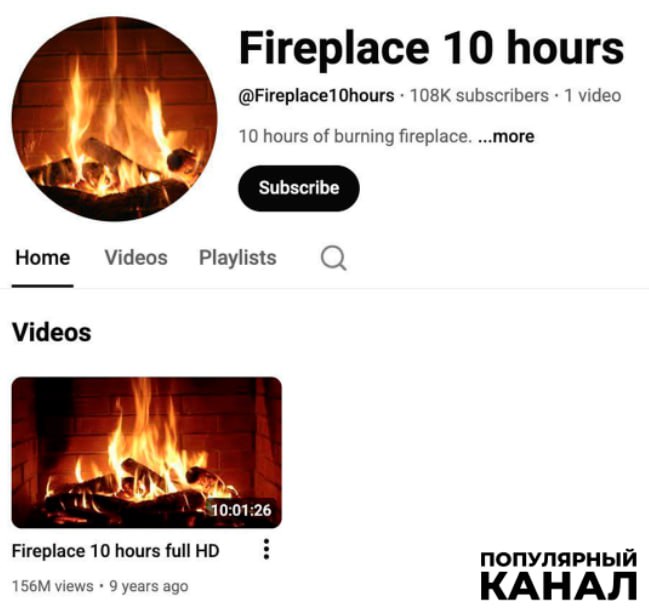This screenshot has height=611, width=649.
Task: Click the Videos section heading
Action: click(52, 332)
